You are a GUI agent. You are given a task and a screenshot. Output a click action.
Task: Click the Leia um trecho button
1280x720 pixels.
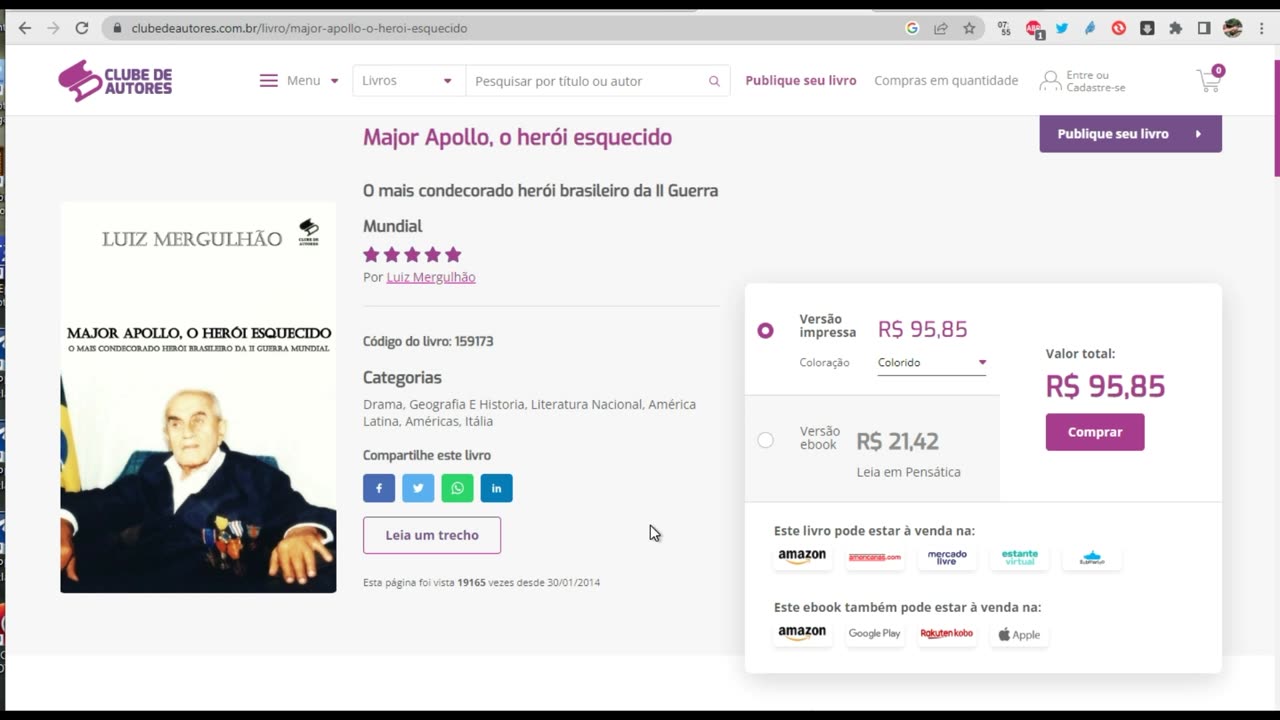[432, 535]
